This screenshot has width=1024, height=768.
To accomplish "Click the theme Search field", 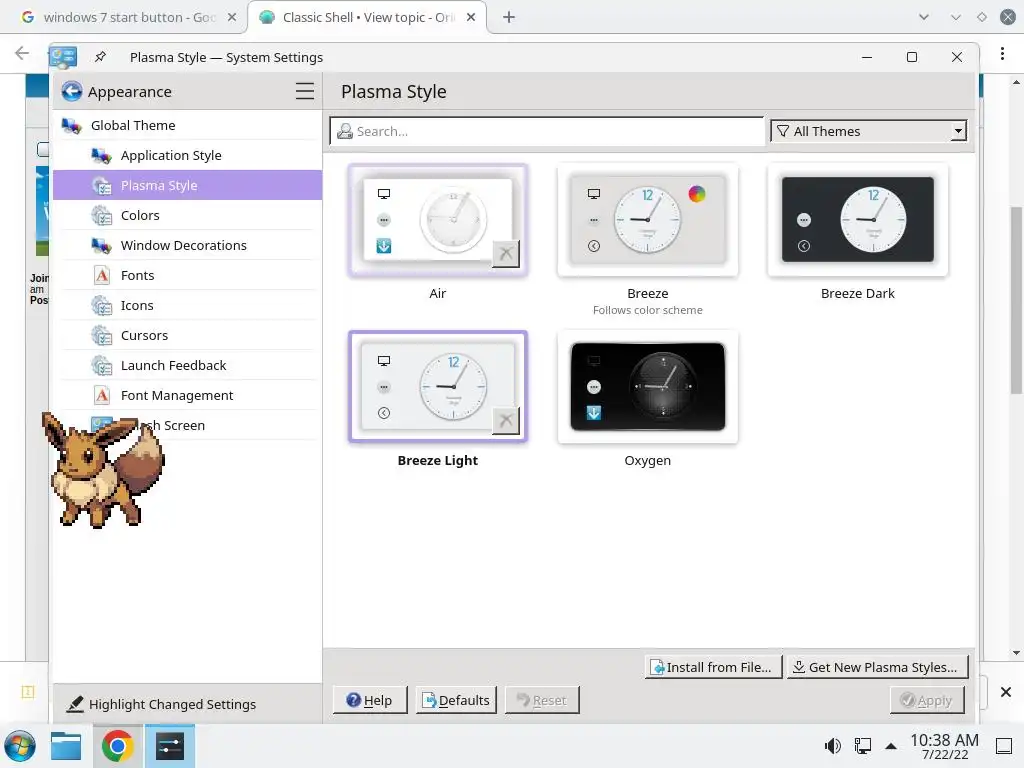I will (x=547, y=131).
